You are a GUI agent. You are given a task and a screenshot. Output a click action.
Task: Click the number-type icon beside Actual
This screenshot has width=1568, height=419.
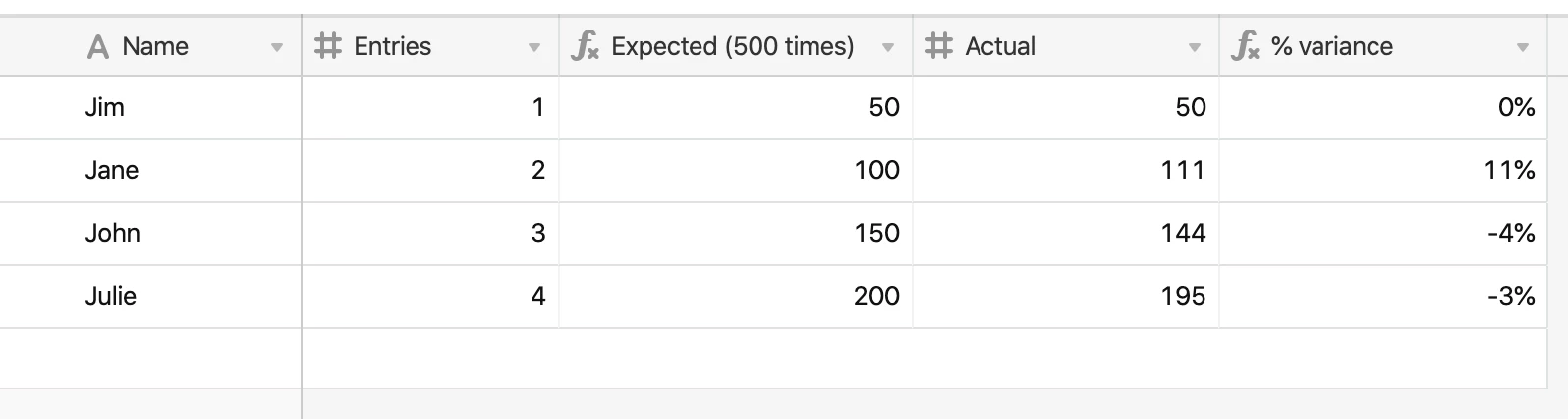939,46
